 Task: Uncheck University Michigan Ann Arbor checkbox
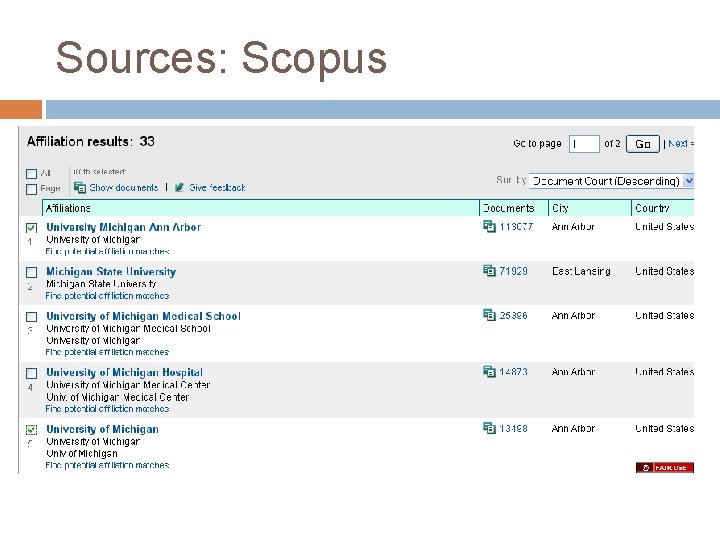coord(31,228)
